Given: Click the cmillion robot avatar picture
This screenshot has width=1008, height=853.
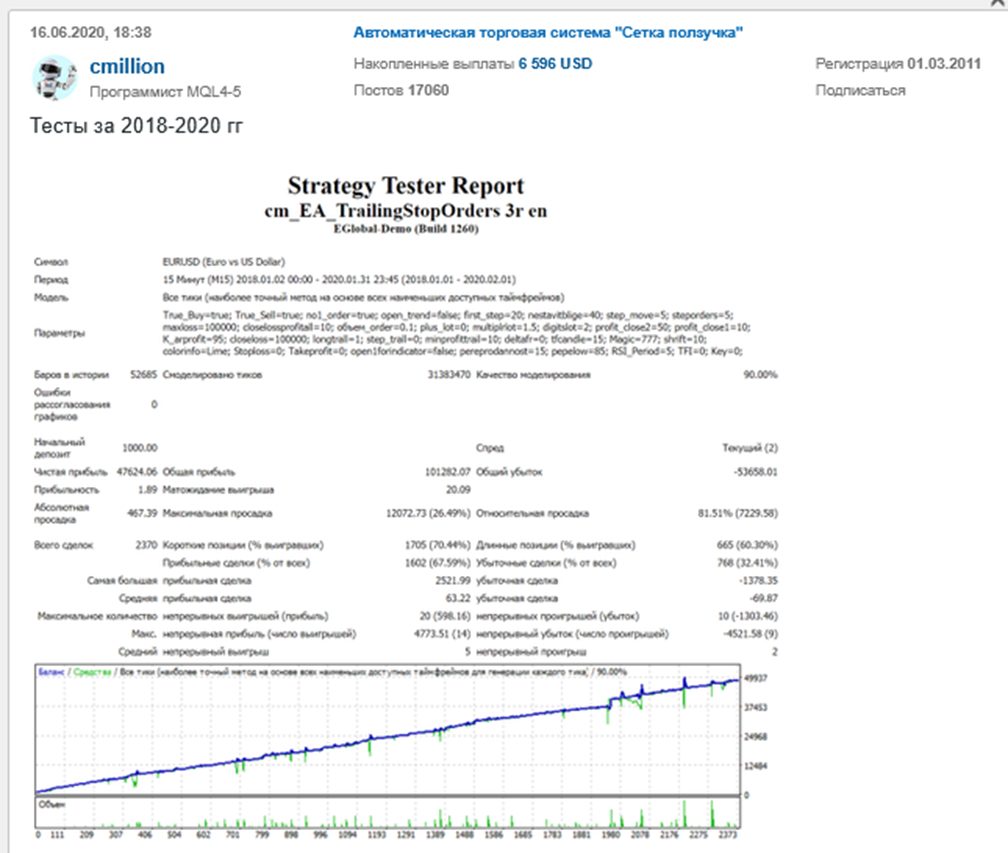Looking at the screenshot, I should (54, 78).
